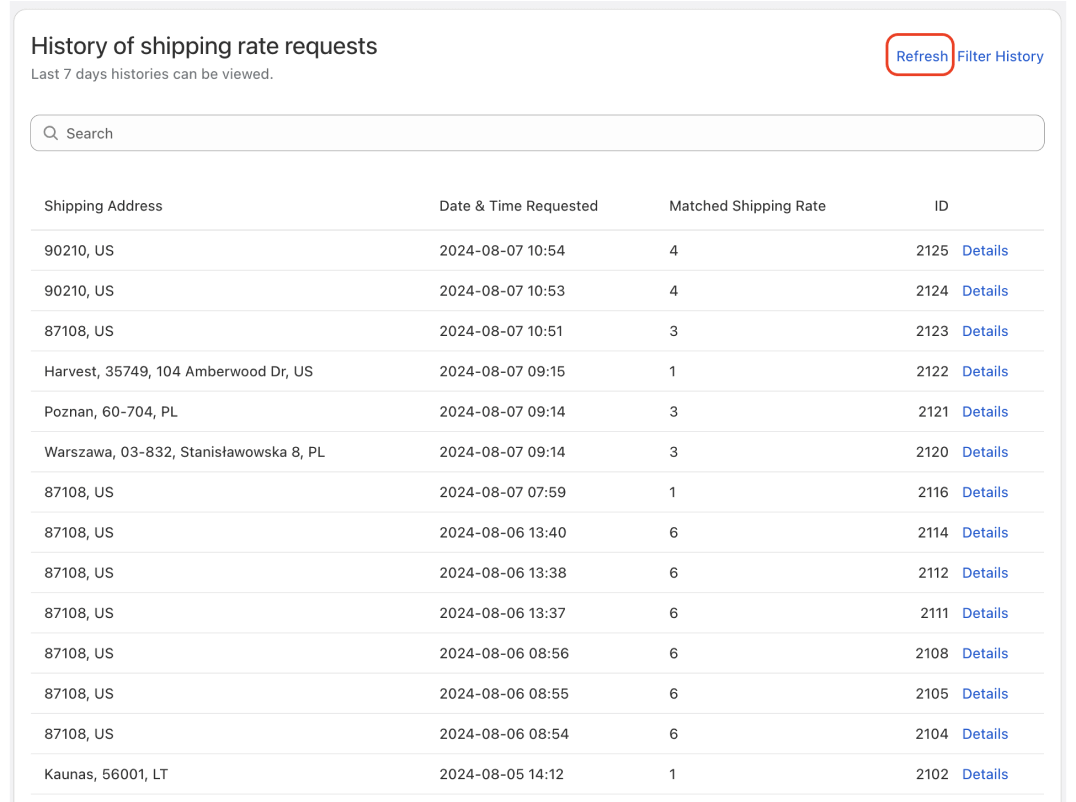Open Details for request ID 2111
The image size is (1076, 802).
985,613
